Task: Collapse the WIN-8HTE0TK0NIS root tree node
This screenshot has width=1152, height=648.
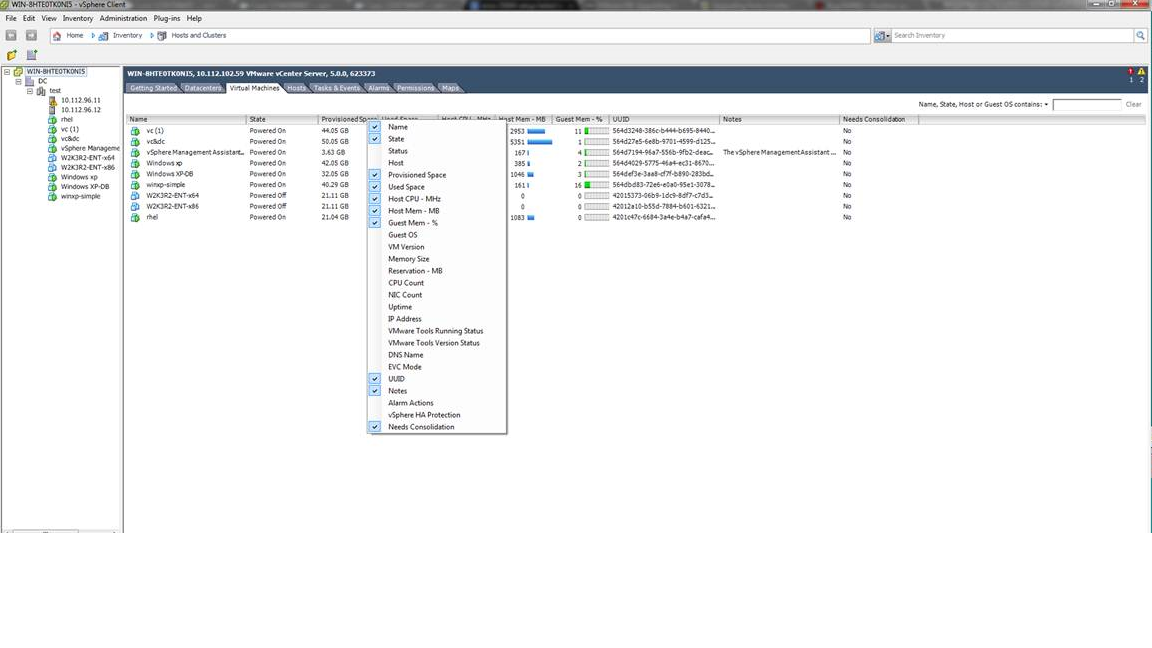Action: (x=7, y=72)
